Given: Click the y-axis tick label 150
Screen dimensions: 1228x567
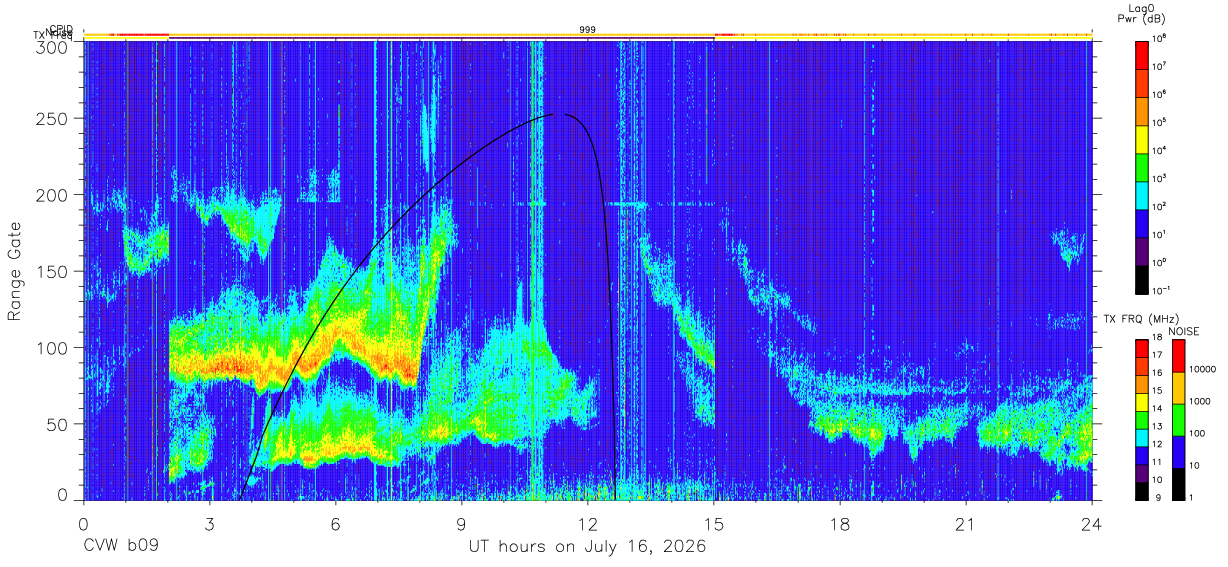Looking at the screenshot, I should pyautogui.click(x=53, y=271).
